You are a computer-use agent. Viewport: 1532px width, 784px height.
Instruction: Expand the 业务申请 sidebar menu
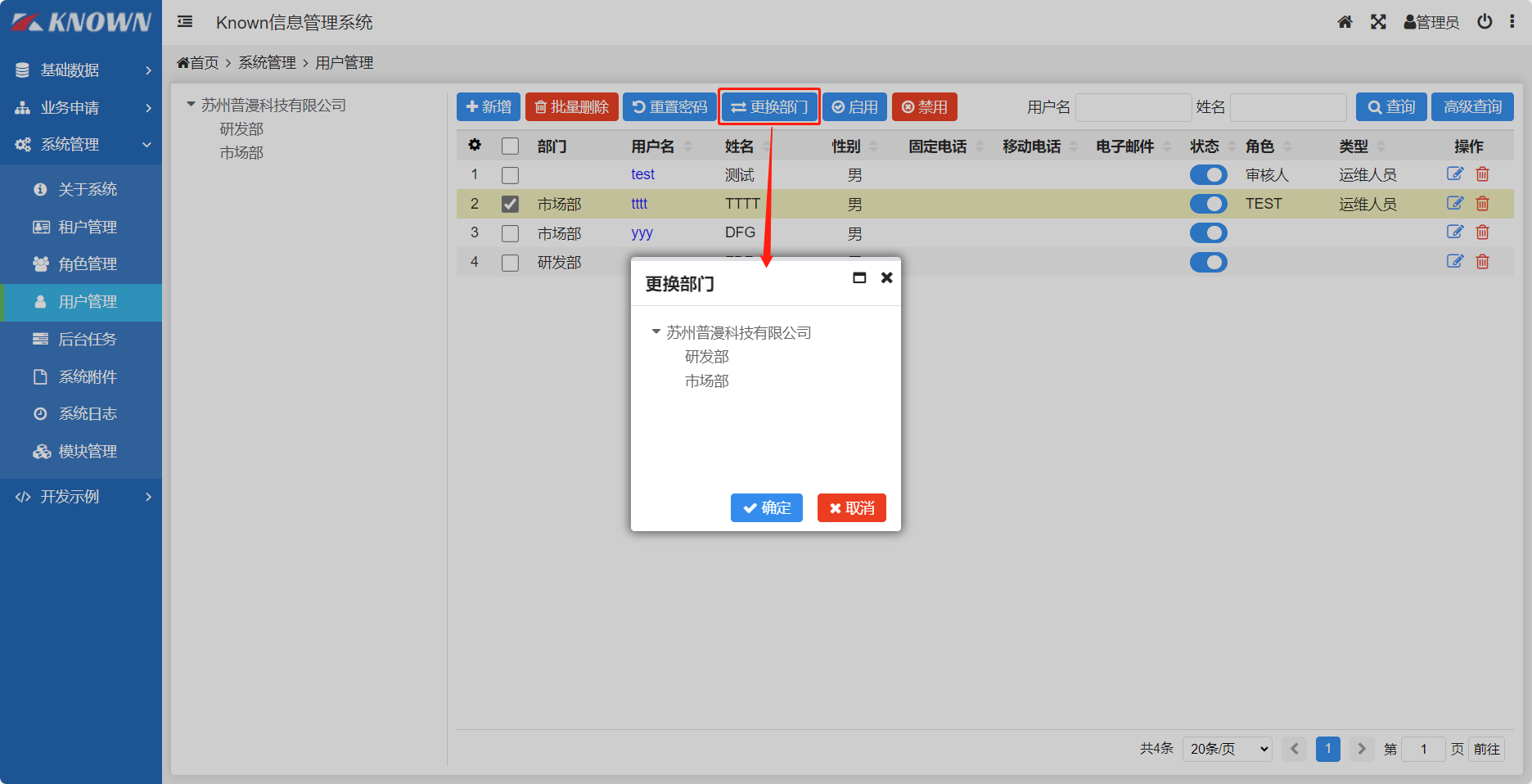[x=81, y=107]
